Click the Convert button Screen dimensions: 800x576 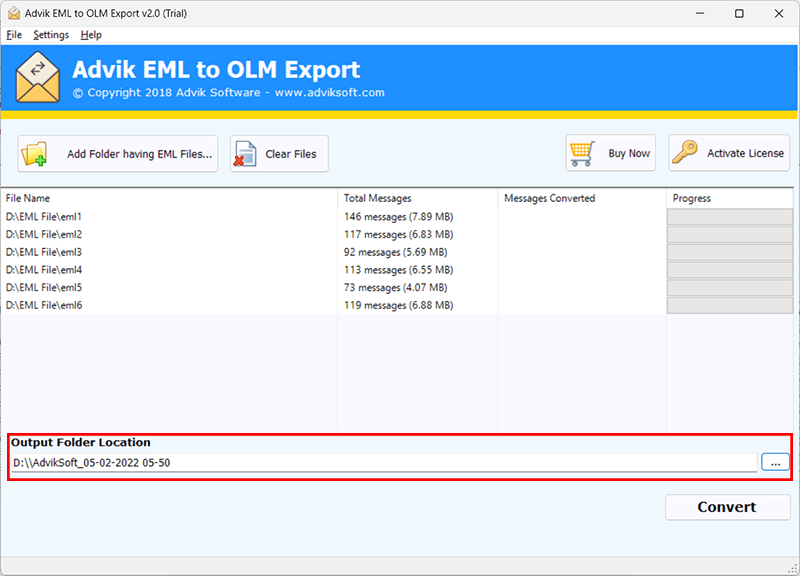[x=728, y=507]
